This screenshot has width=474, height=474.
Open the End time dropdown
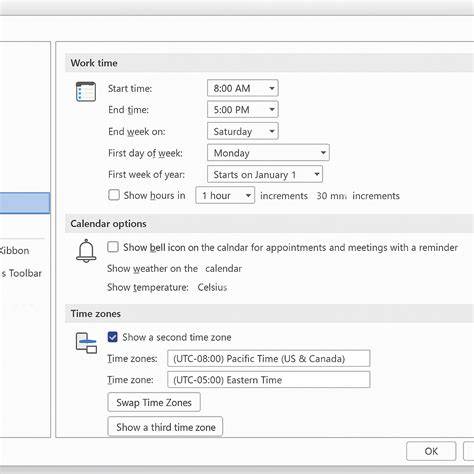coord(243,110)
